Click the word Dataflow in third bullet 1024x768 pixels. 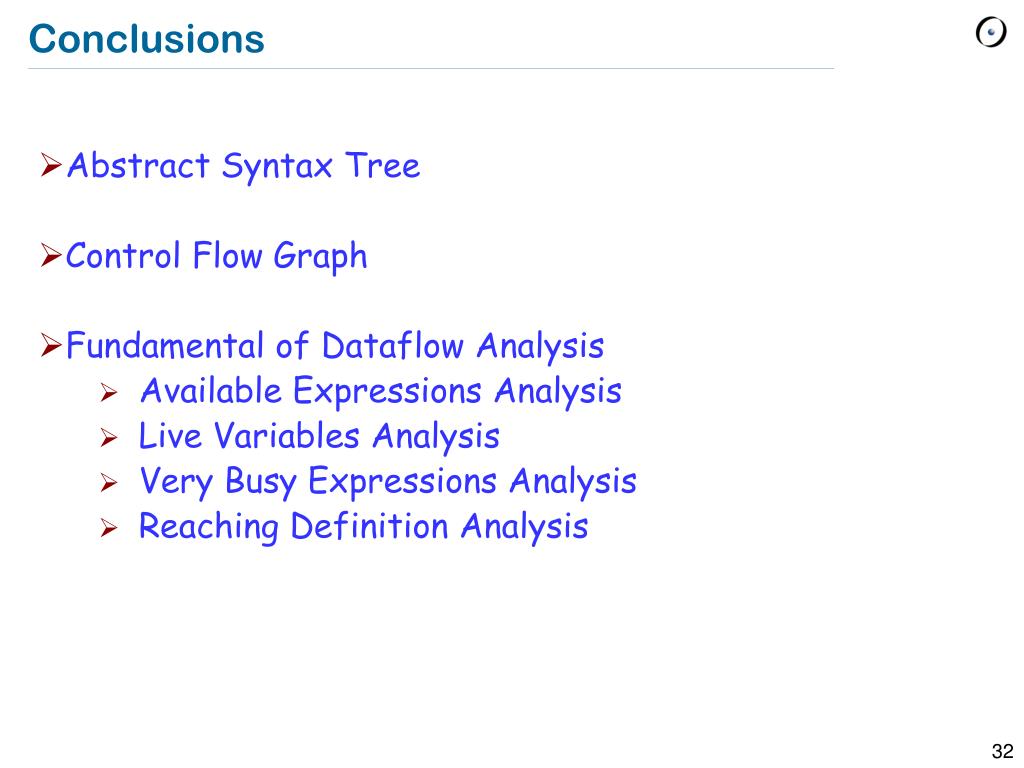(x=392, y=345)
